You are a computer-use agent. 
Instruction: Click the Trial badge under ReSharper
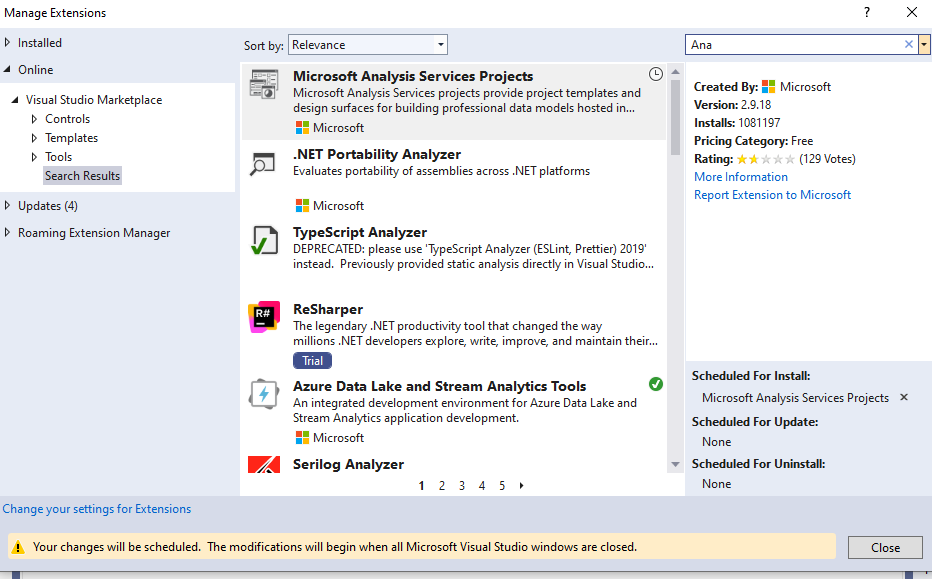(313, 360)
